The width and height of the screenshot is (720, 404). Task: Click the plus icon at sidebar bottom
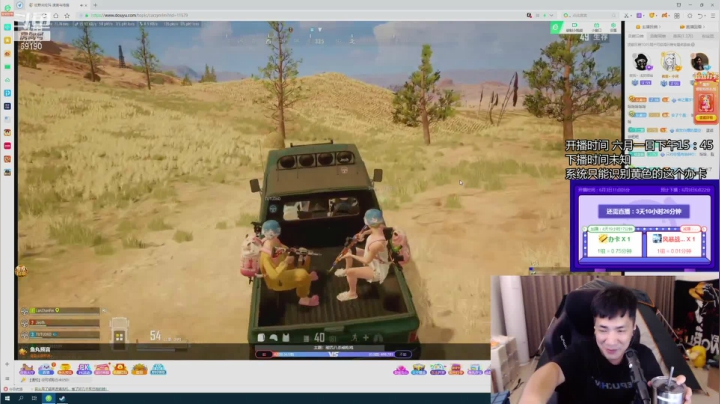(x=7, y=365)
